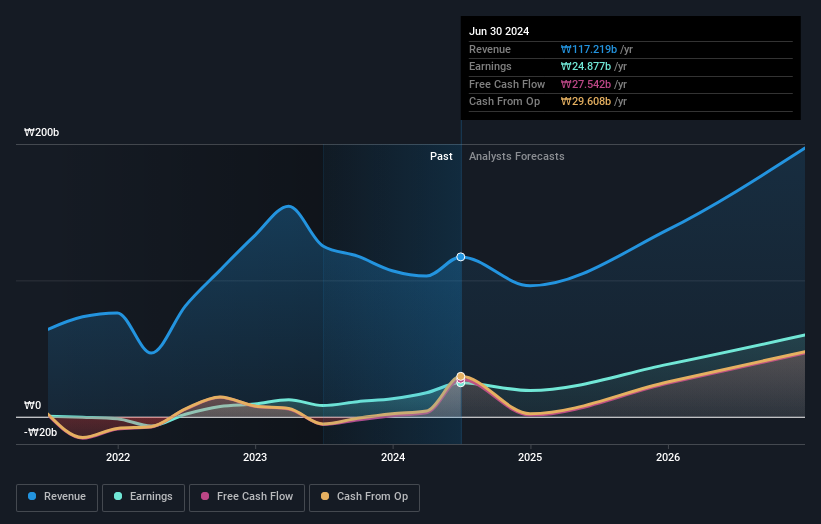Click the blue Revenue legend dot
Viewport: 821px width, 524px height.
[x=32, y=496]
